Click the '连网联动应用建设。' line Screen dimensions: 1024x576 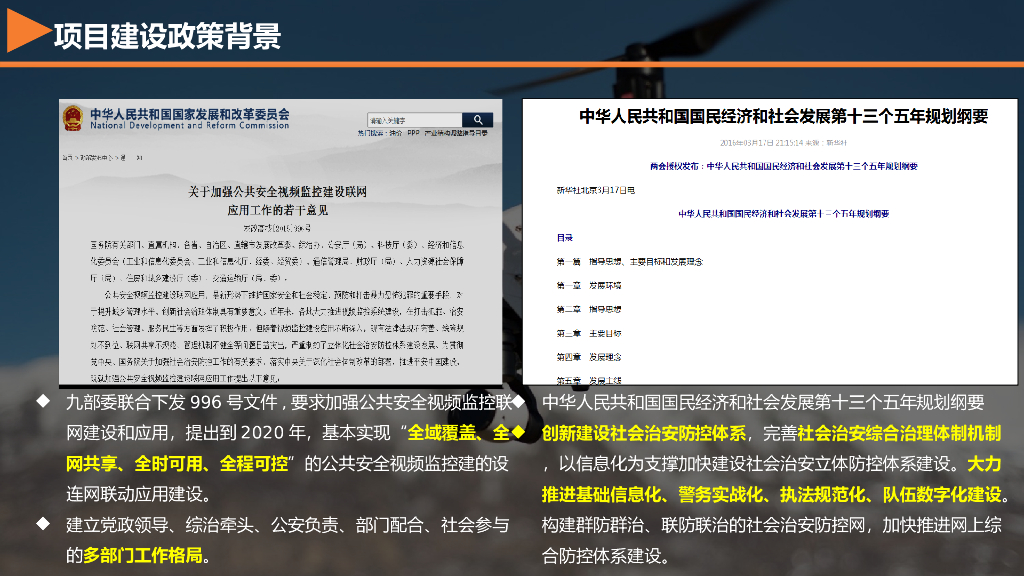pyautogui.click(x=138, y=494)
